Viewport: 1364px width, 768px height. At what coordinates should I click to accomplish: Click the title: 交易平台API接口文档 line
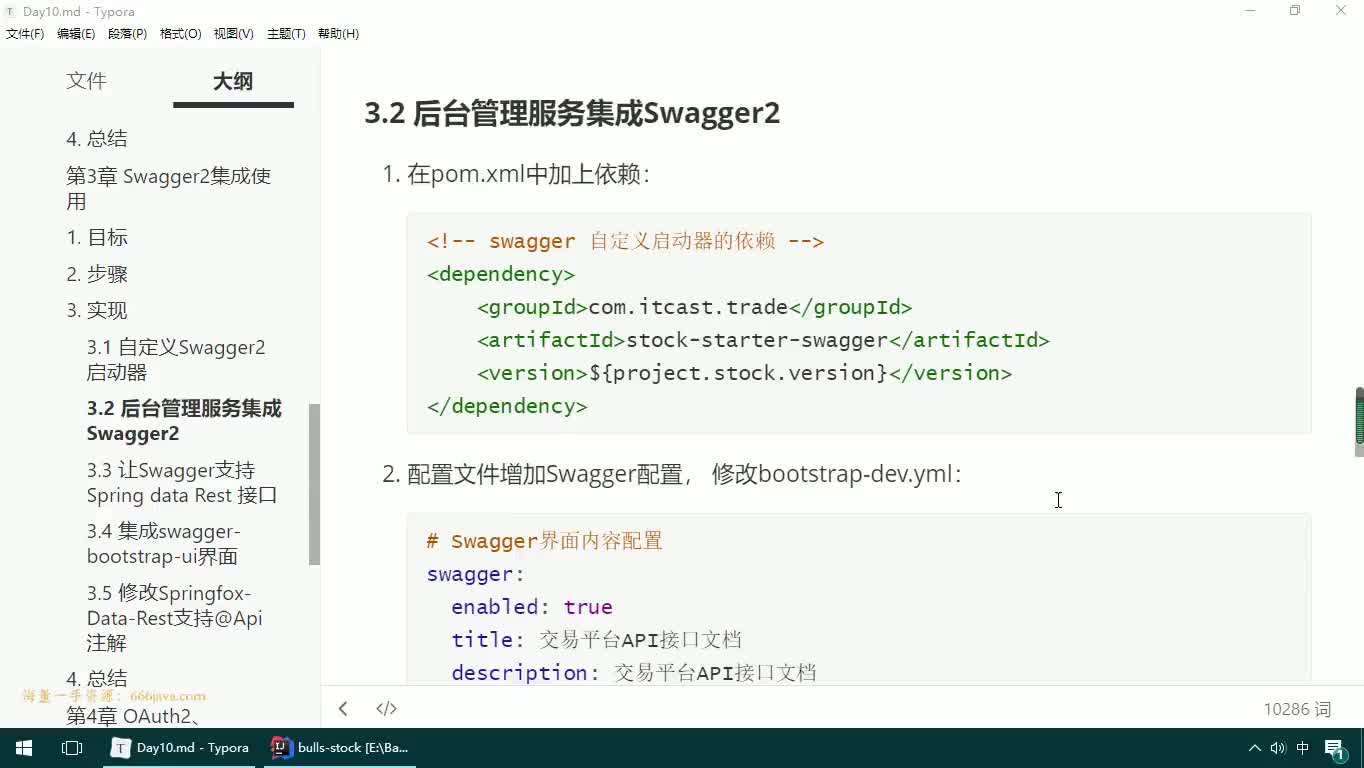(x=597, y=640)
